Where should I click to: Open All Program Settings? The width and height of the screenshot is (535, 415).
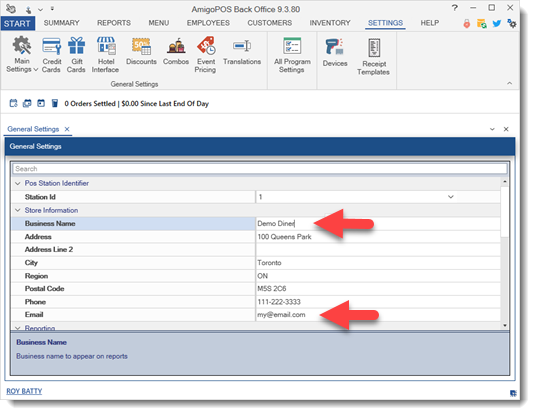coord(292,55)
